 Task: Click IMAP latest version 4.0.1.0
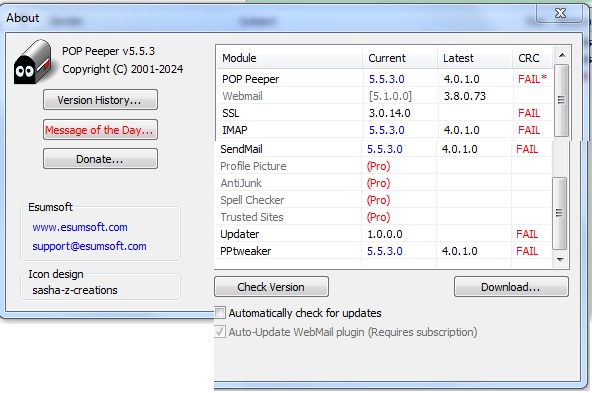461,130
